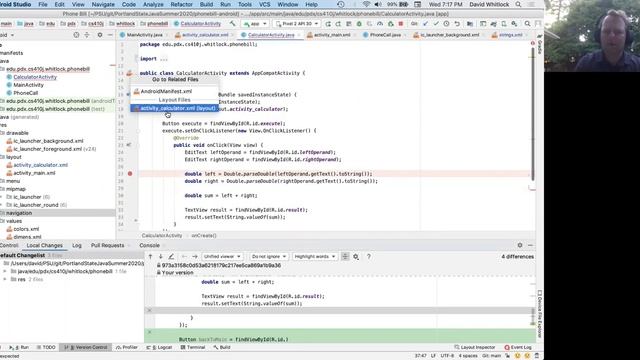Open the Unified viewer dropdown
This screenshot has height=360, width=640.
point(222,257)
